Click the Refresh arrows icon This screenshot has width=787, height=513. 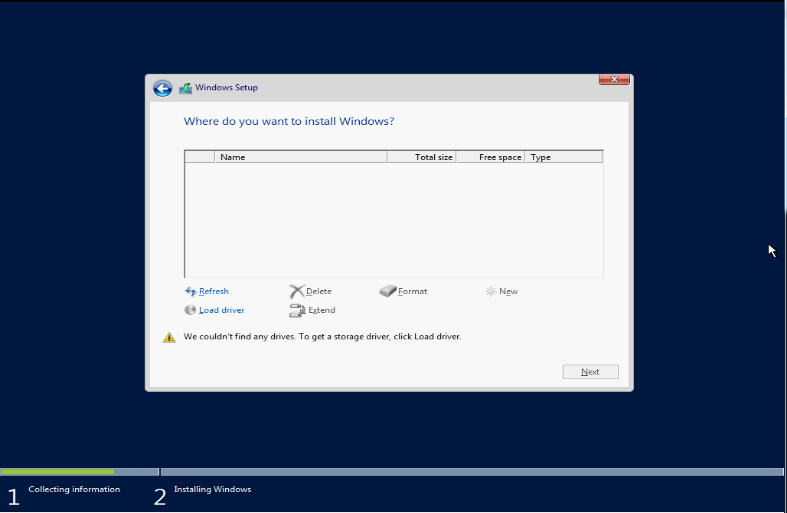191,292
